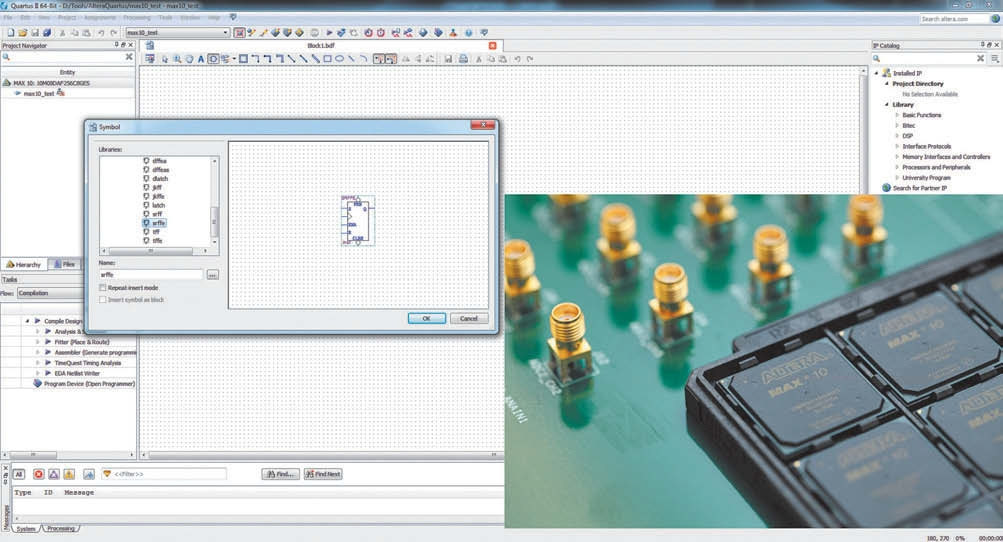Click the browse (...) button beside Name
The width and height of the screenshot is (1003, 542).
212,275
